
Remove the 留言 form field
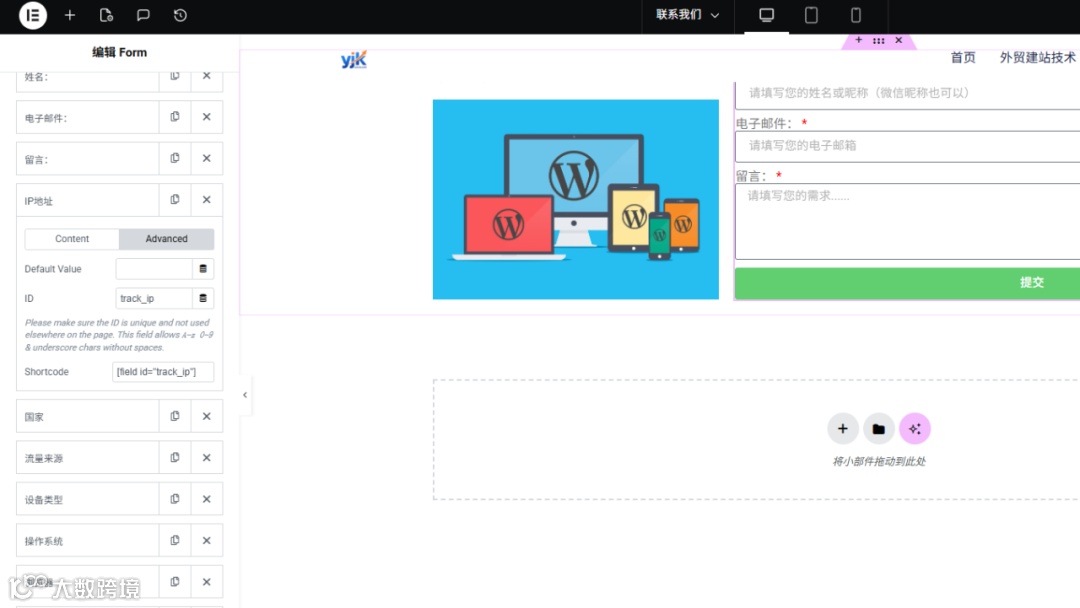click(x=207, y=158)
